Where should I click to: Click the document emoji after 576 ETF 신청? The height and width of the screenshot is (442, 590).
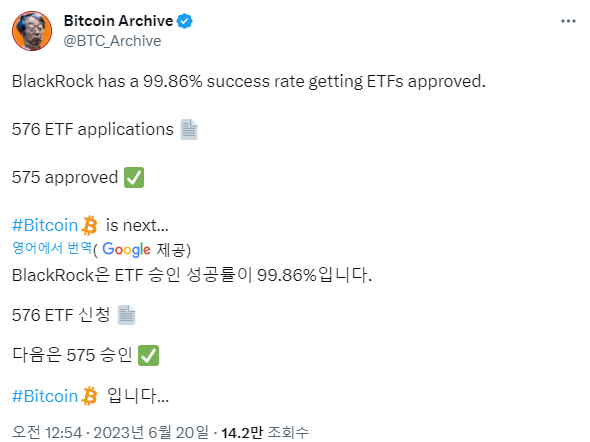click(126, 315)
